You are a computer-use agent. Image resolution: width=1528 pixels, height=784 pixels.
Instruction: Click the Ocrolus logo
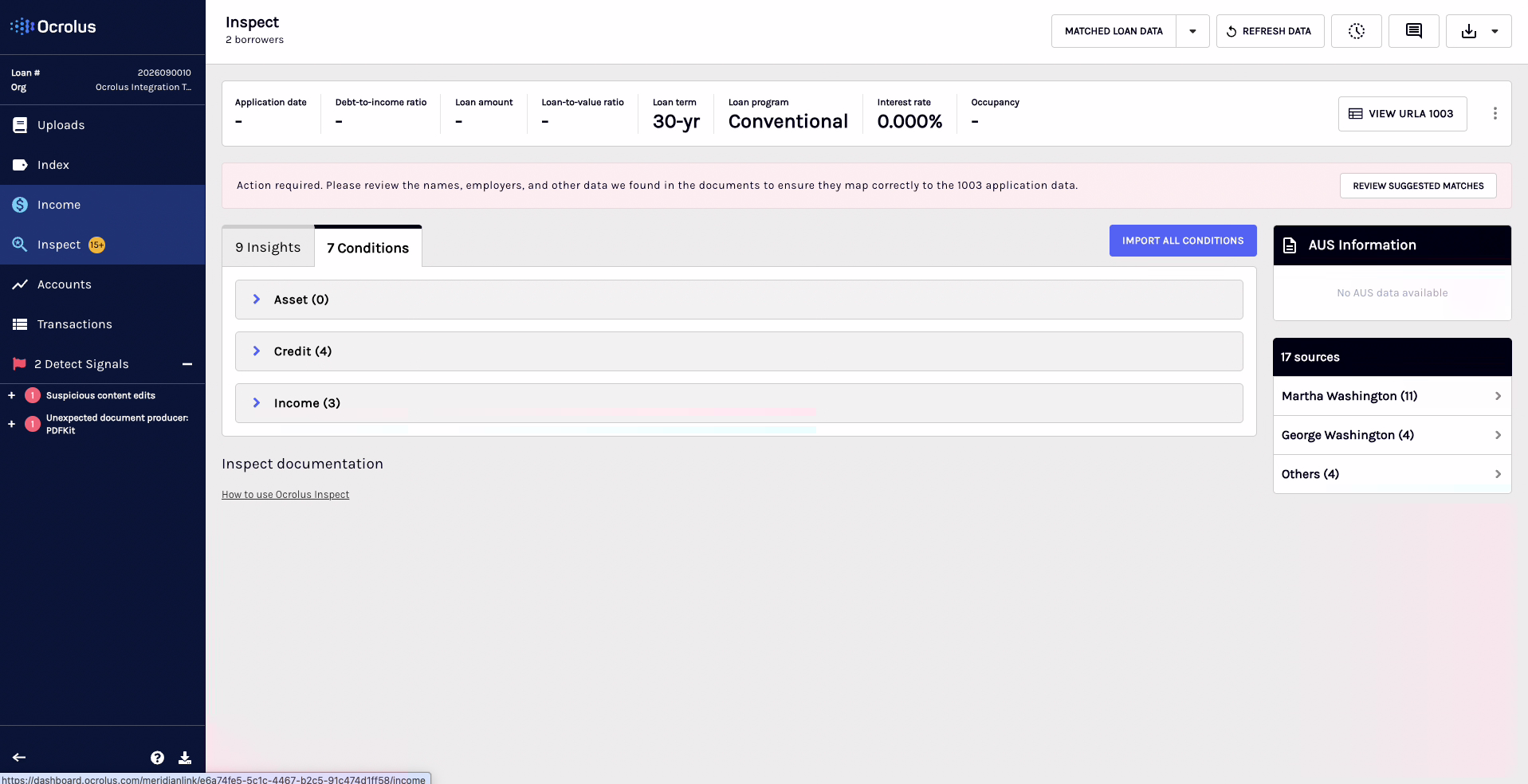(x=53, y=26)
